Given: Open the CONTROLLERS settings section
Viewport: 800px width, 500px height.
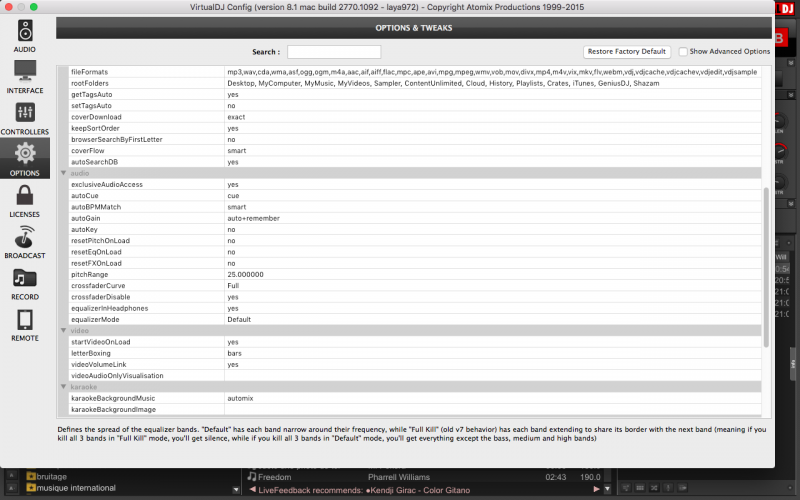Looking at the screenshot, I should tap(24, 118).
